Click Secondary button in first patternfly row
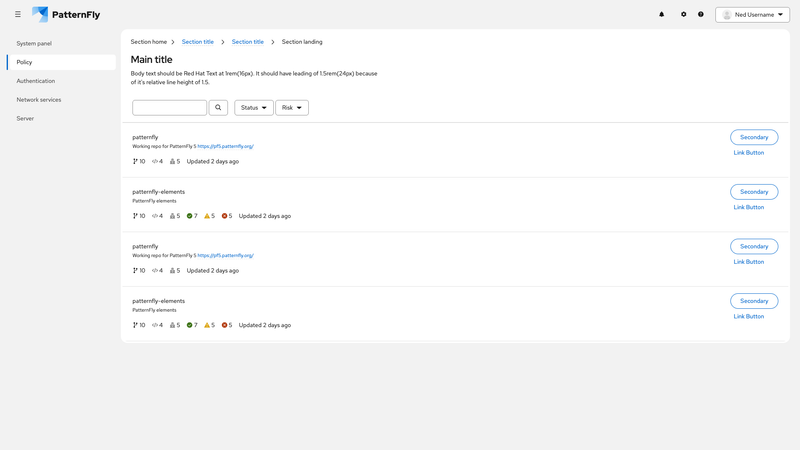This screenshot has height=450, width=800. coord(754,137)
